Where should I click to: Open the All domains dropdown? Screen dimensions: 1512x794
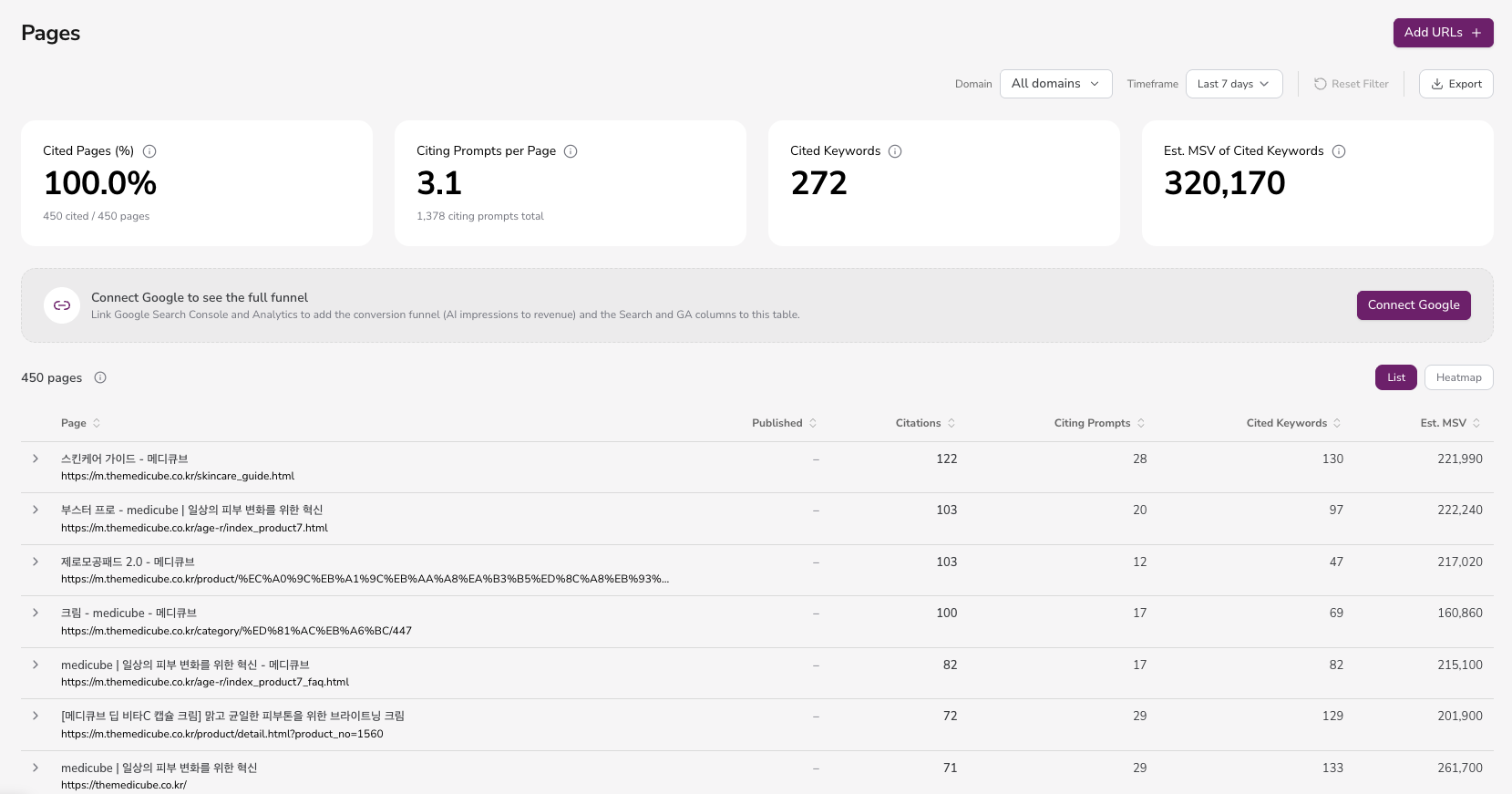point(1056,84)
